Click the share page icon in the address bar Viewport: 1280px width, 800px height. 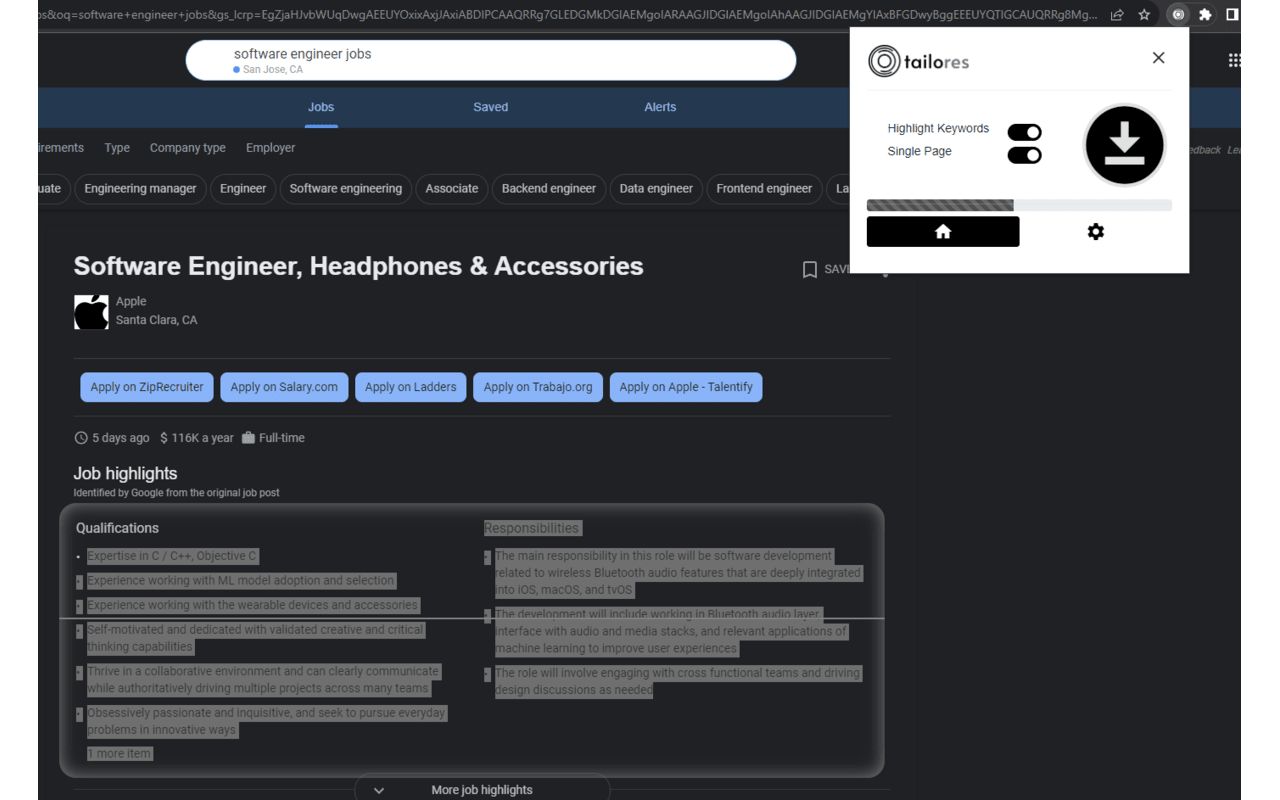[x=1117, y=15]
